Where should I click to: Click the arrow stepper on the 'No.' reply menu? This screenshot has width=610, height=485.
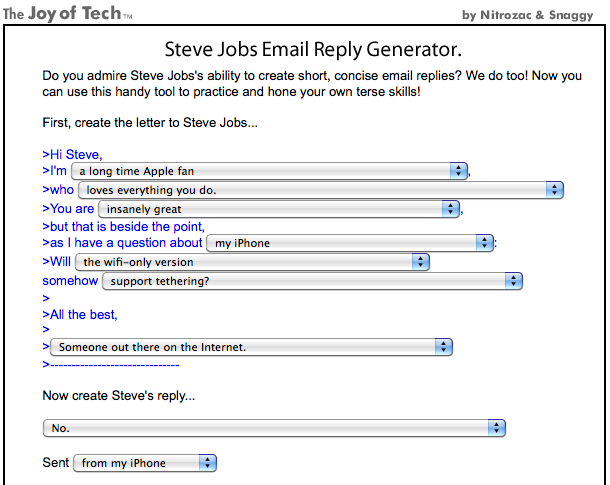497,428
